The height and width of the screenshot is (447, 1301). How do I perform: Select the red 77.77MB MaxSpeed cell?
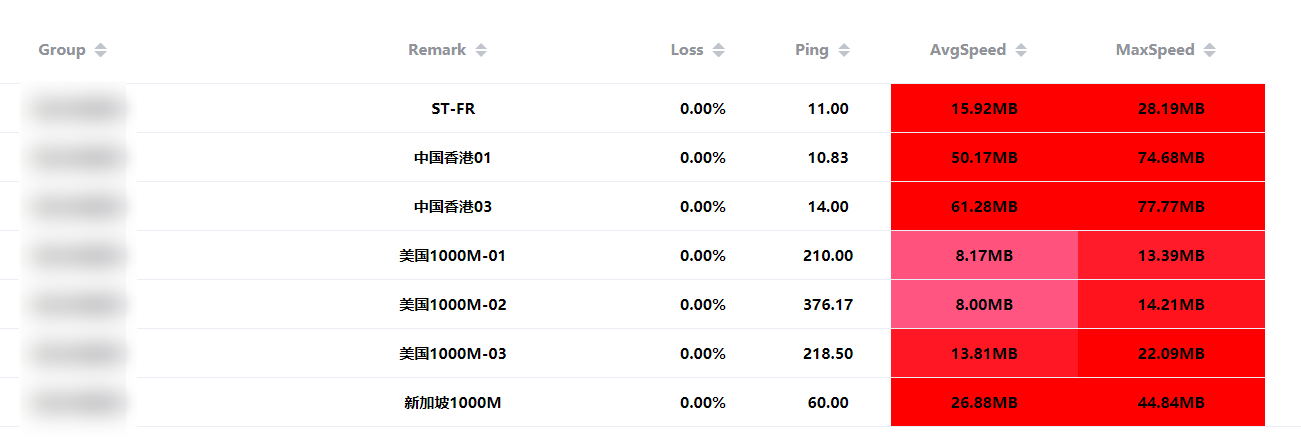pyautogui.click(x=1171, y=206)
